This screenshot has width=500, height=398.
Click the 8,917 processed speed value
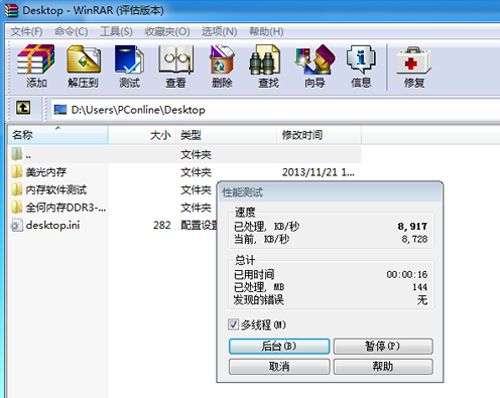(x=412, y=226)
